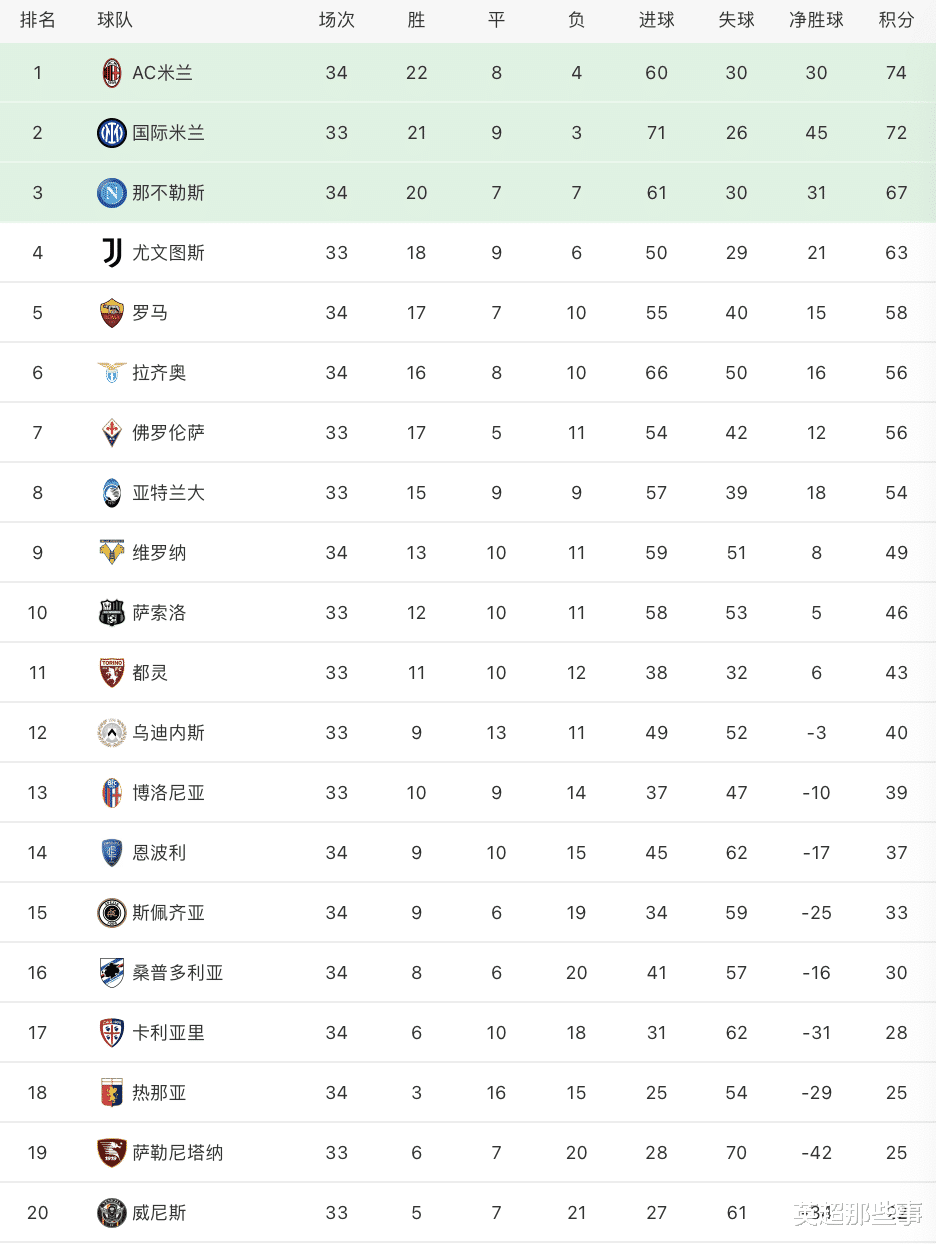Open the 那不勒斯 Napoli crest icon
The image size is (936, 1244).
[x=112, y=193]
